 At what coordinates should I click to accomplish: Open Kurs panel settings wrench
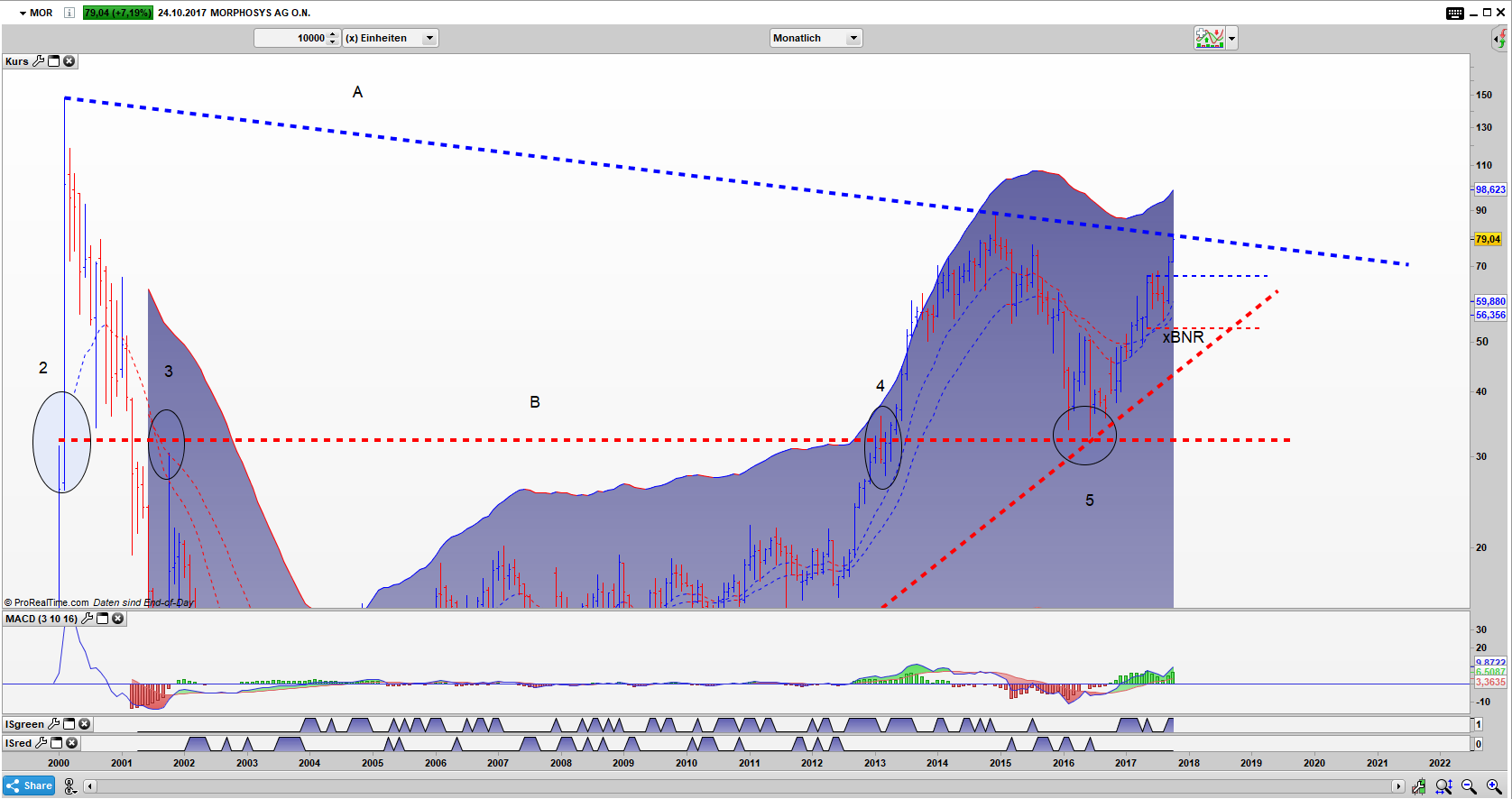pyautogui.click(x=38, y=61)
